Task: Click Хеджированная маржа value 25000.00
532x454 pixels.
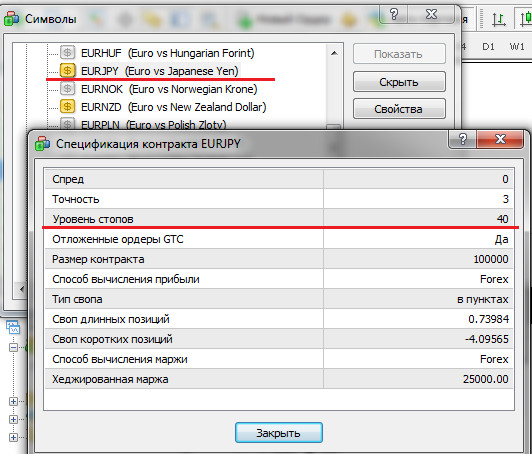Action: coord(486,379)
